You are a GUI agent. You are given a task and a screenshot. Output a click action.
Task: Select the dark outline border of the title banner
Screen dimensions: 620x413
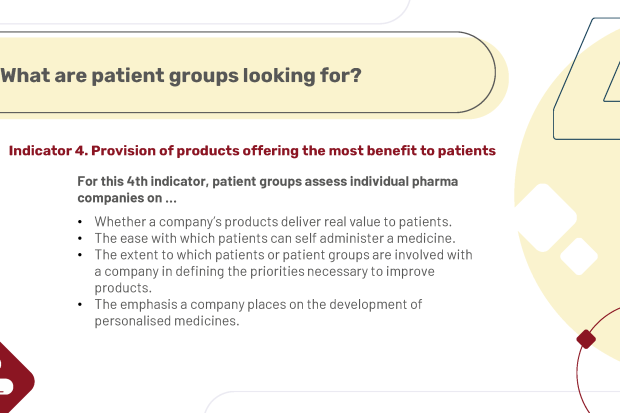[x=248, y=72]
